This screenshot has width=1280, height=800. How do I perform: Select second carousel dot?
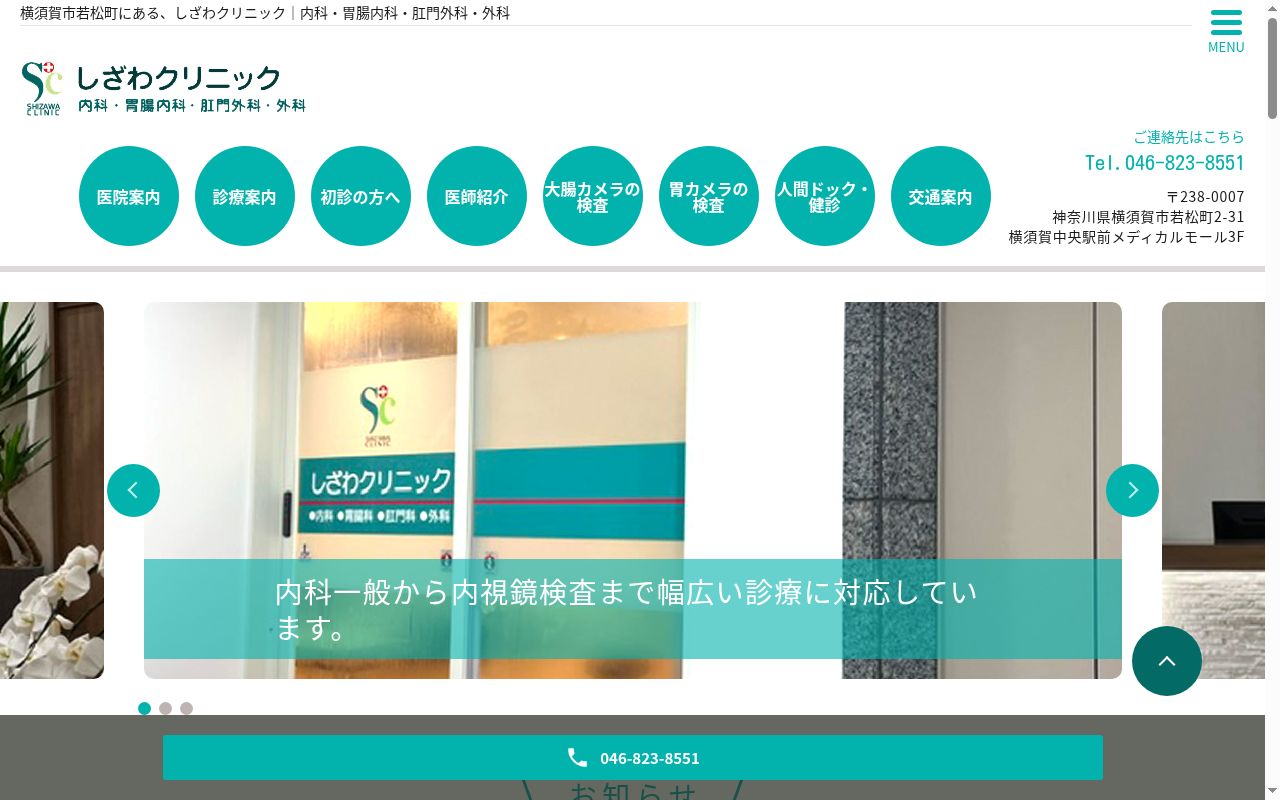tap(166, 708)
